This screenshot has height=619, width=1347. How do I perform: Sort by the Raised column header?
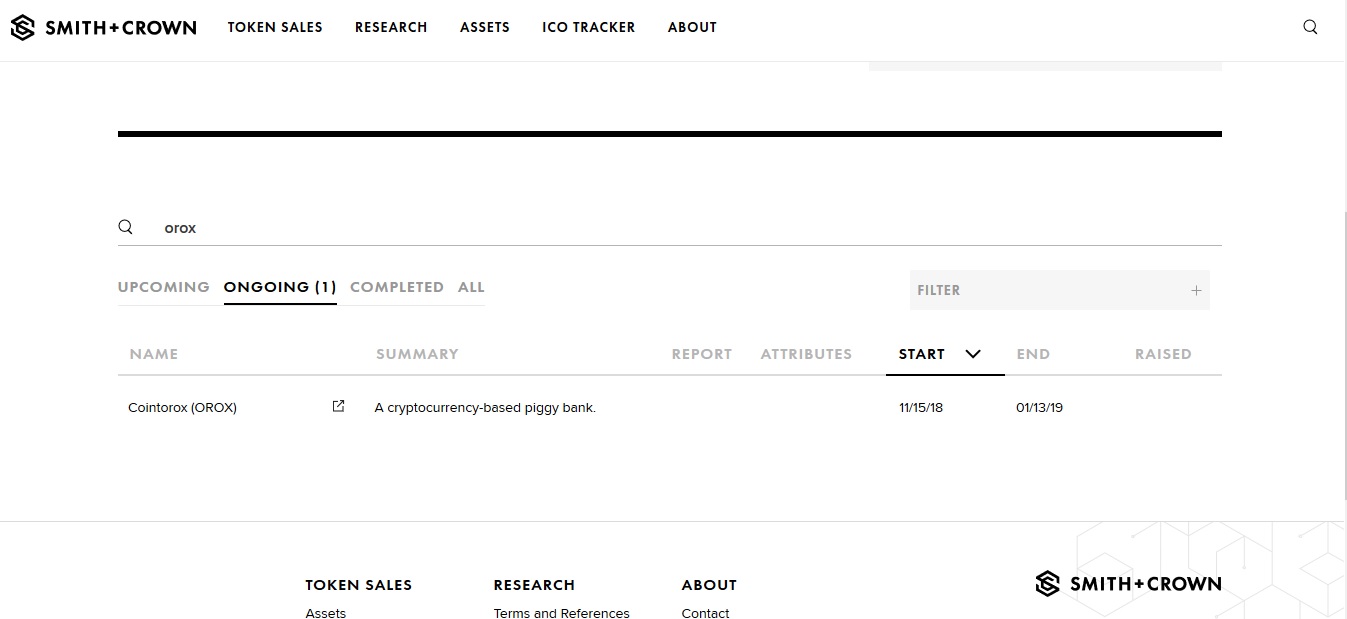pos(1163,354)
